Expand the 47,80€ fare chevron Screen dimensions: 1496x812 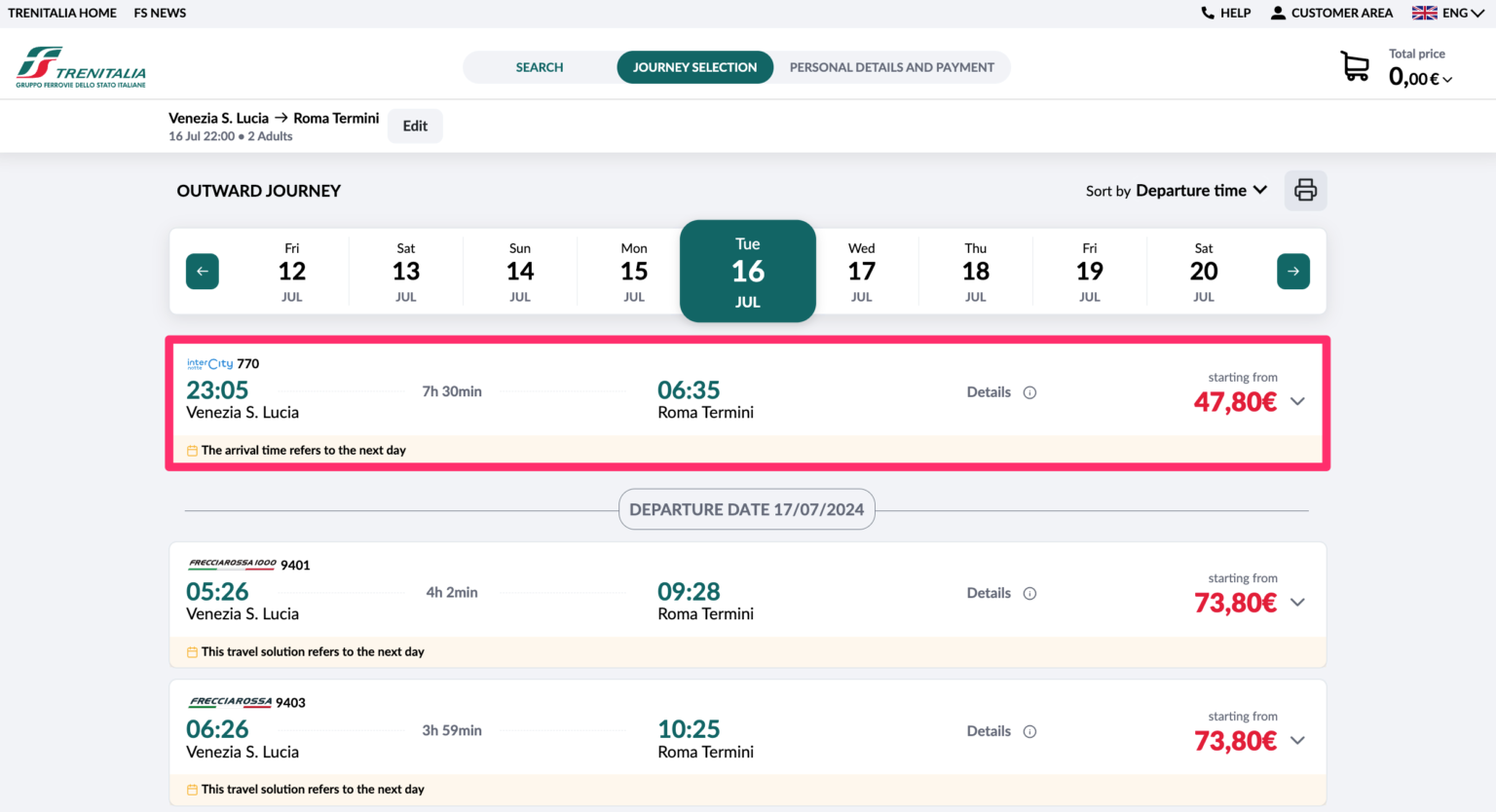point(1297,401)
